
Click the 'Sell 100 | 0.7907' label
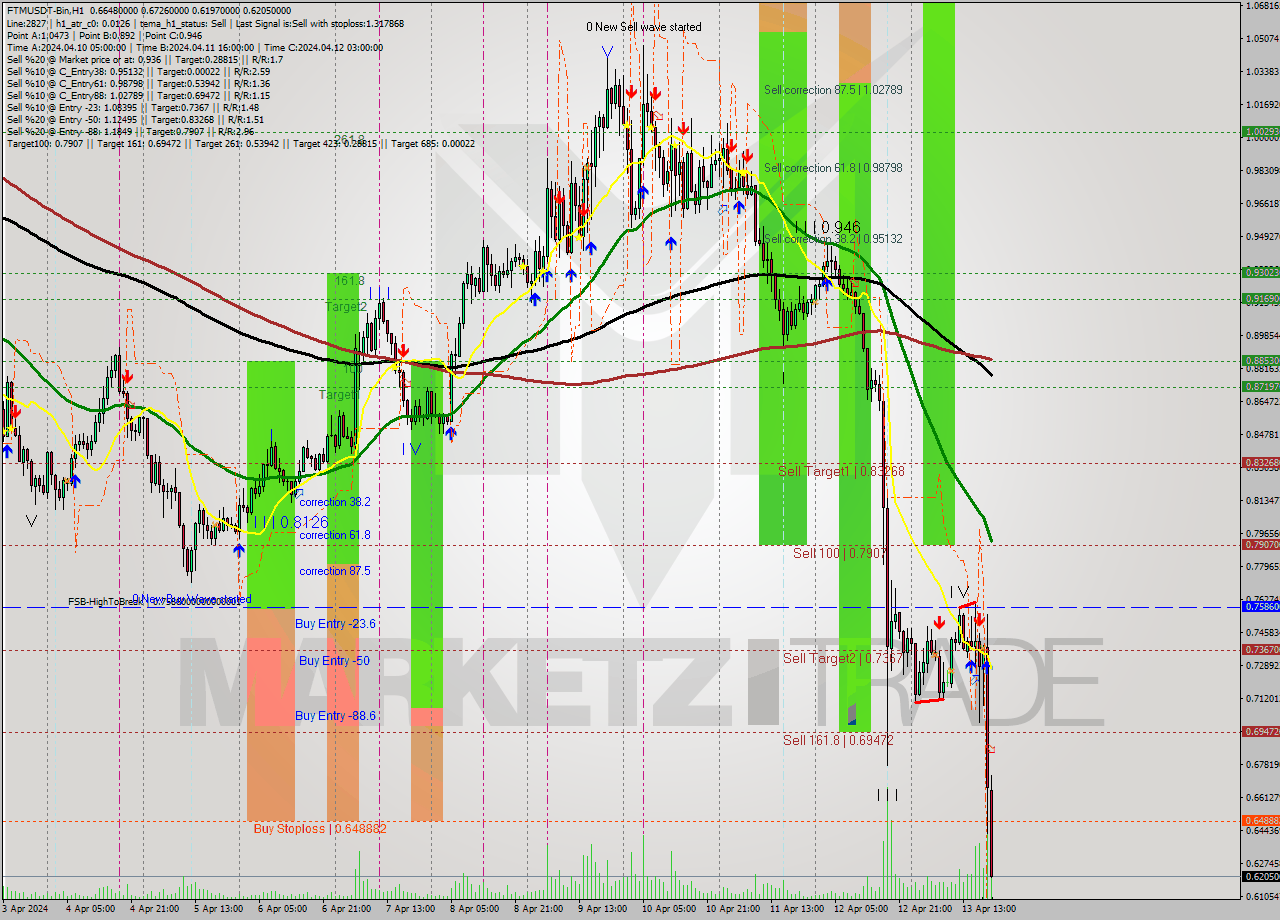coord(839,553)
